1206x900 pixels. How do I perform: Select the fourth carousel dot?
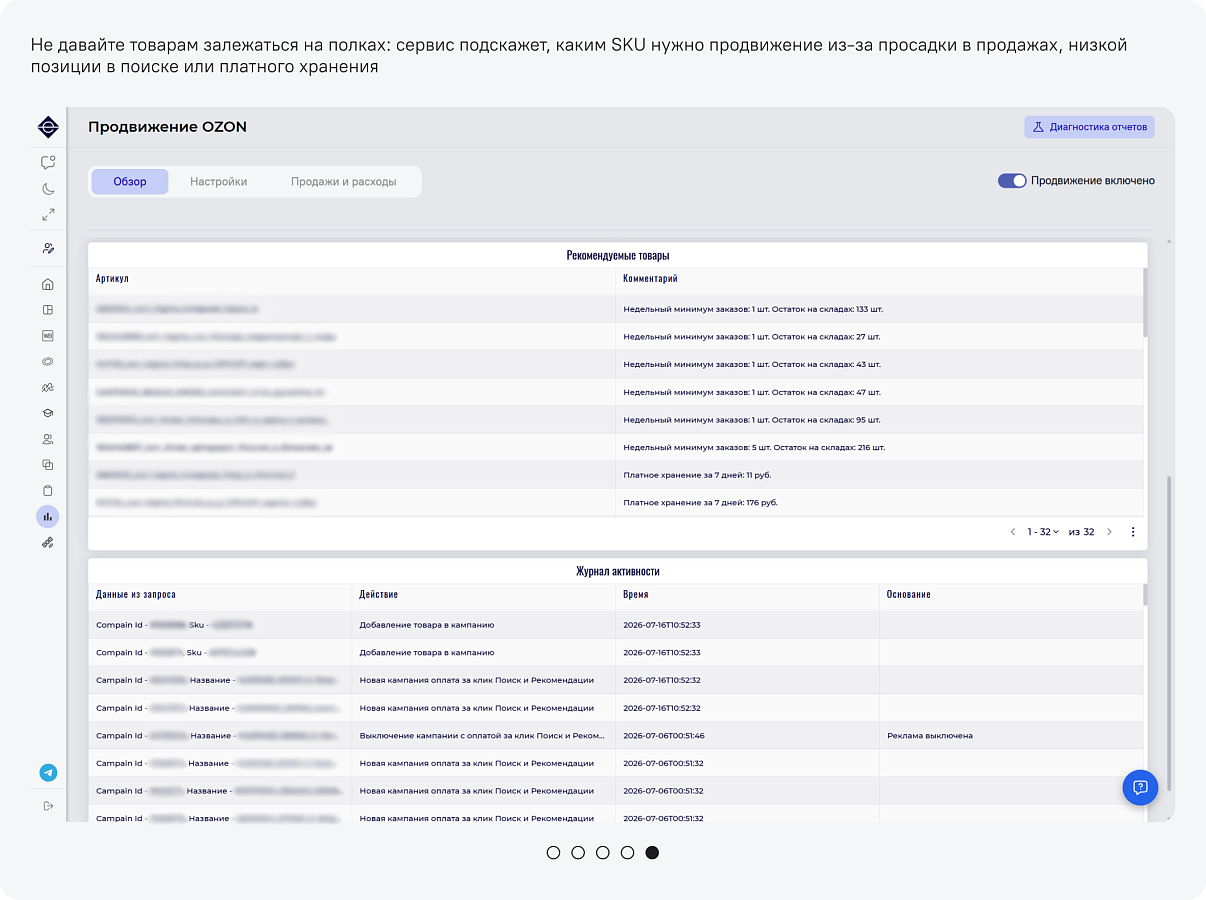[627, 853]
